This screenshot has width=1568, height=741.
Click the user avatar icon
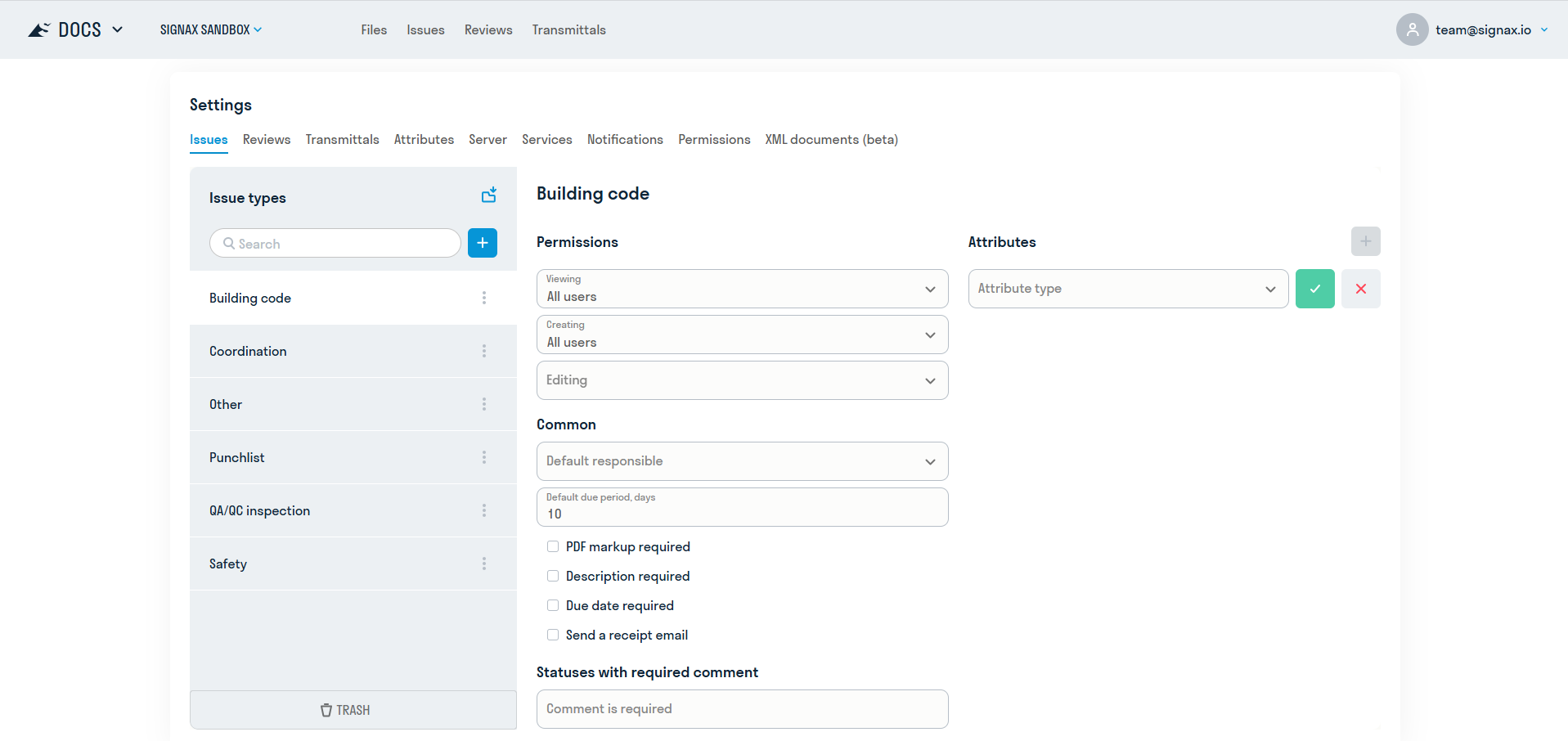click(x=1412, y=29)
